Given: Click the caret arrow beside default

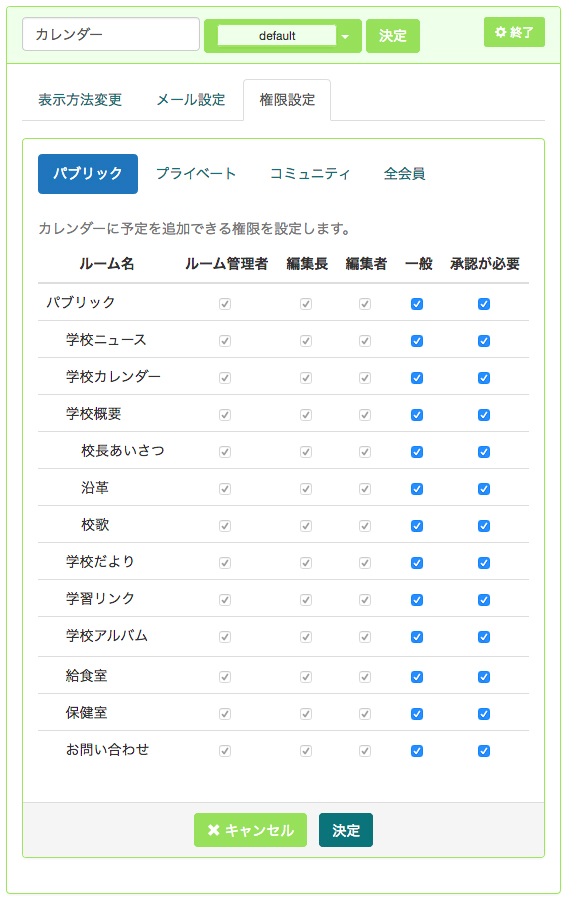Looking at the screenshot, I should [x=345, y=36].
